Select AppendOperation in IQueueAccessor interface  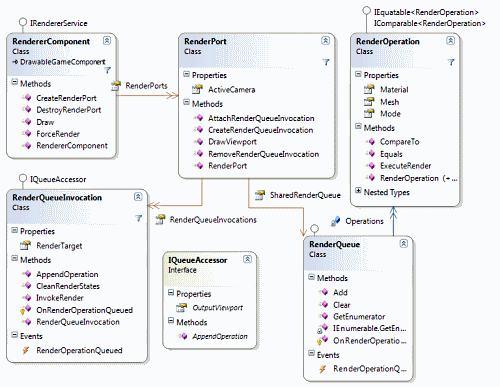[220, 336]
